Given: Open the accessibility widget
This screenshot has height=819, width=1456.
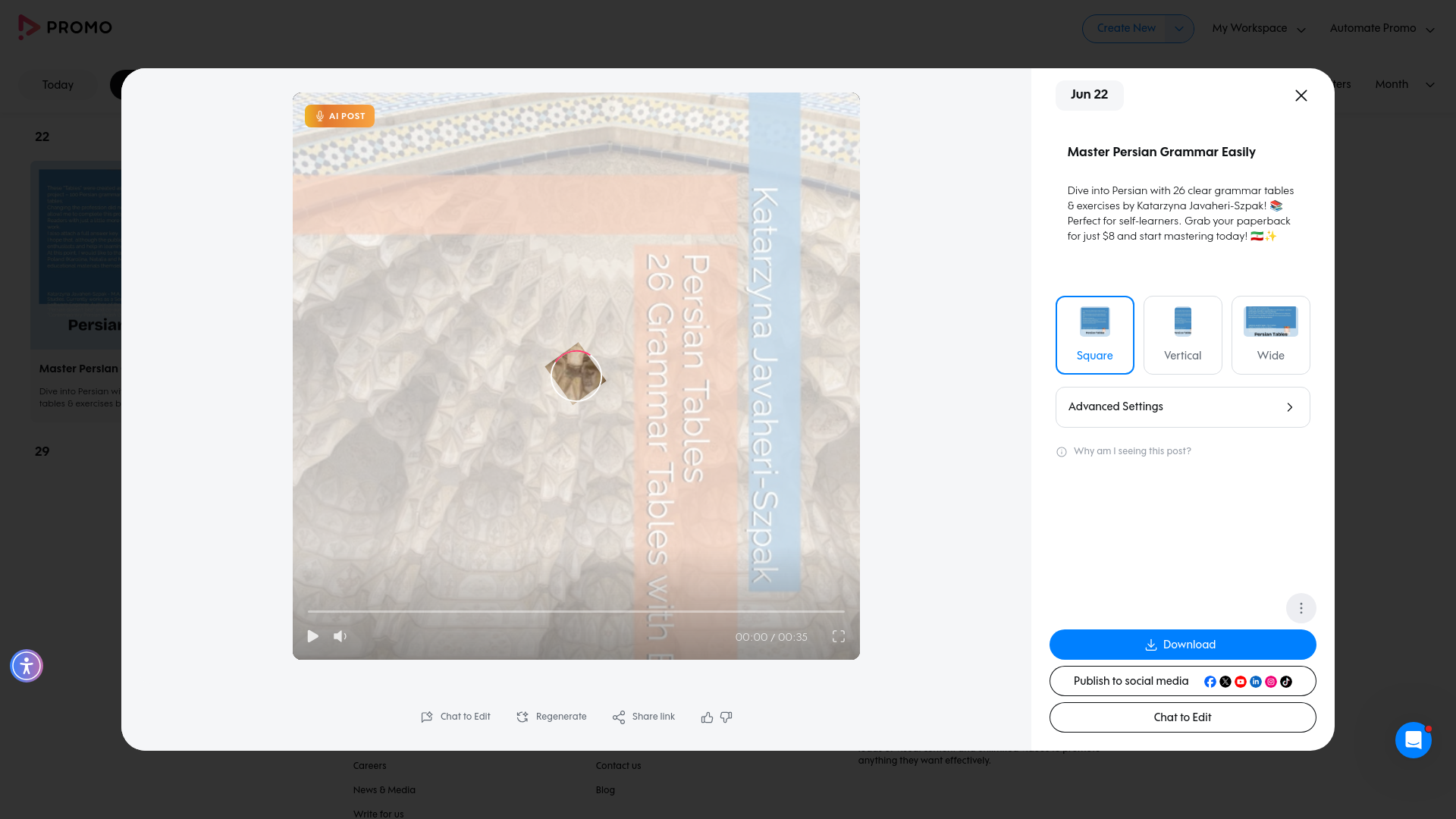Looking at the screenshot, I should [27, 666].
